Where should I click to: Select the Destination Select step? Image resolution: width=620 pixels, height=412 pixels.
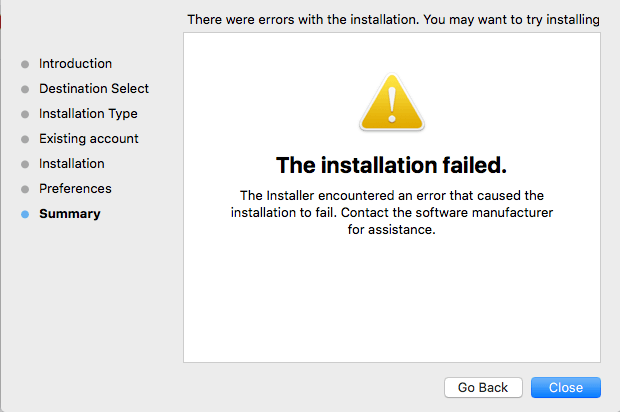[94, 89]
